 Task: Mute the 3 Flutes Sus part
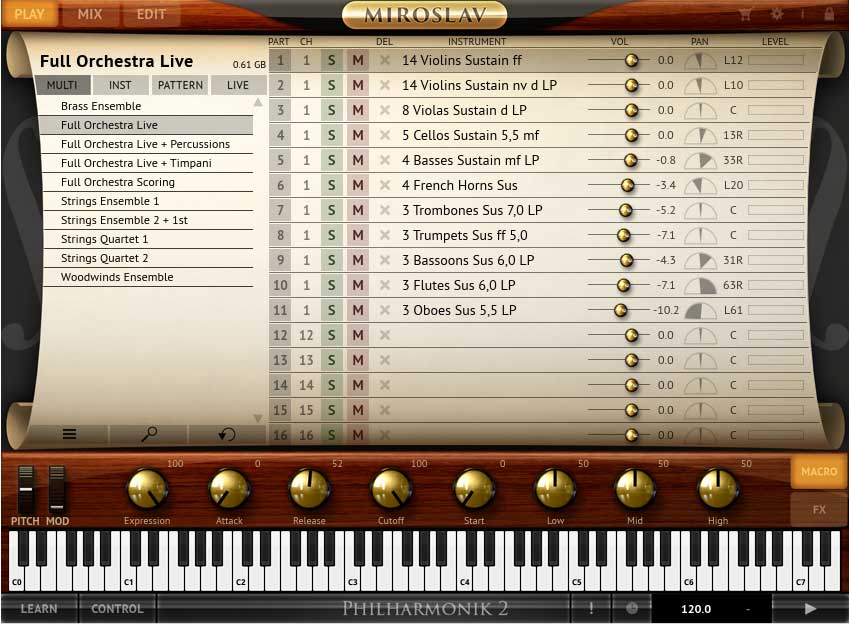tap(357, 285)
